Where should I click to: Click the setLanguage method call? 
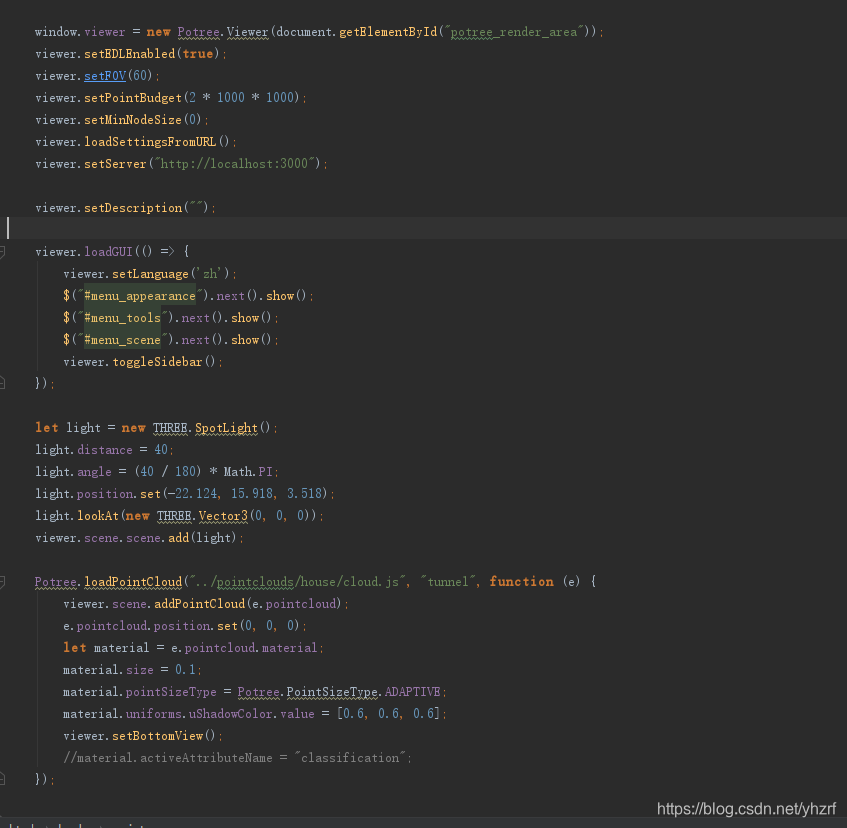click(150, 274)
